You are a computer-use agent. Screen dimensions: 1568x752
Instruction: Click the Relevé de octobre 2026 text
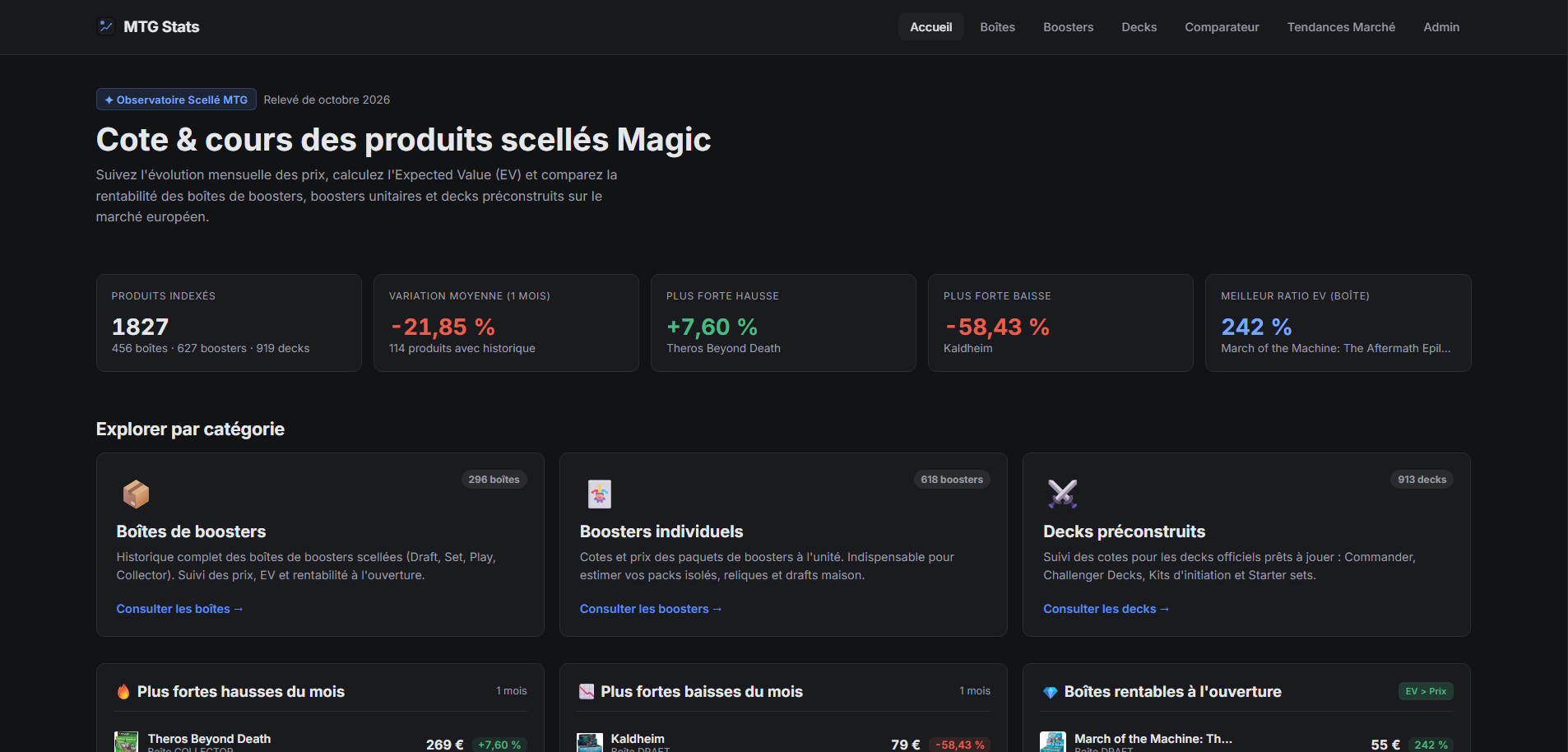pyautogui.click(x=327, y=100)
